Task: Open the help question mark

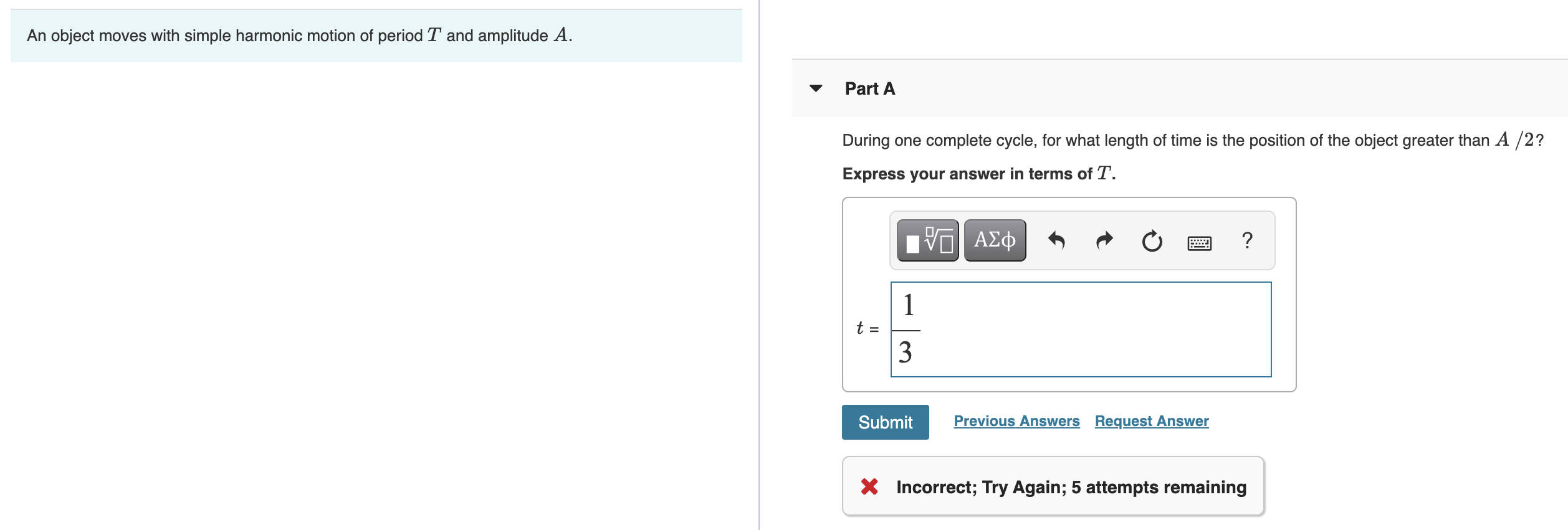Action: pos(1247,240)
